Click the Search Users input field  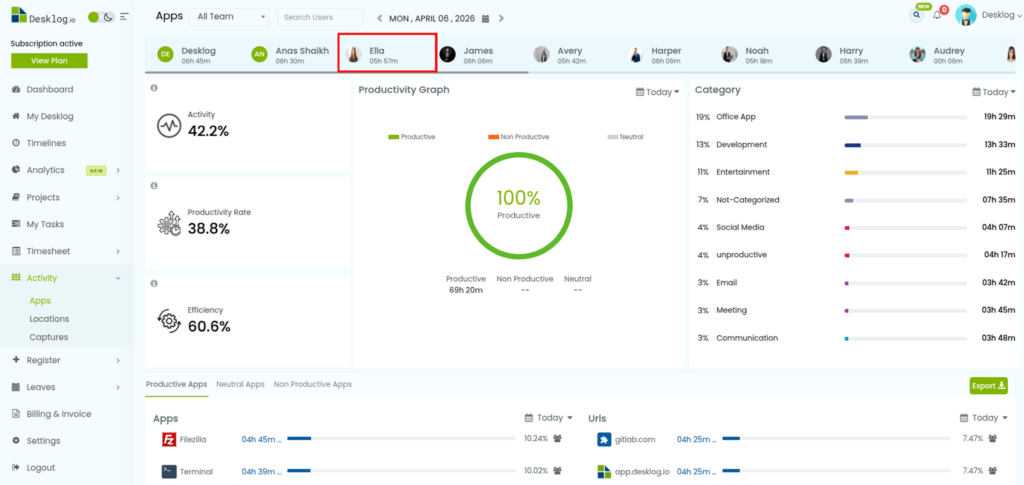(319, 17)
